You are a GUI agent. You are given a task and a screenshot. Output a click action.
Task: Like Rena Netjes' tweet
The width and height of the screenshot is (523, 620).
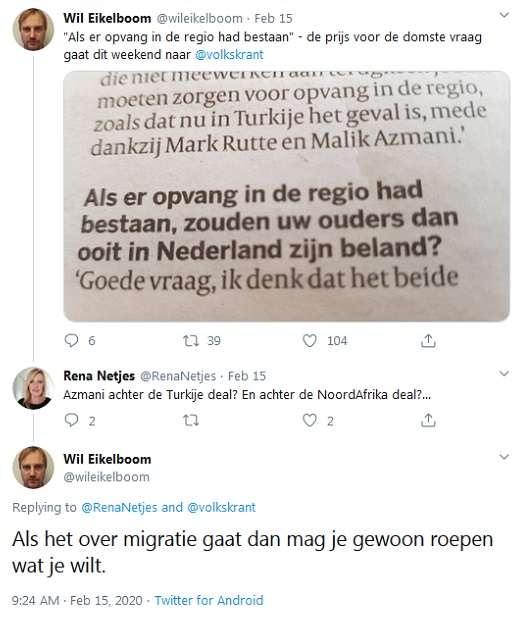click(310, 420)
